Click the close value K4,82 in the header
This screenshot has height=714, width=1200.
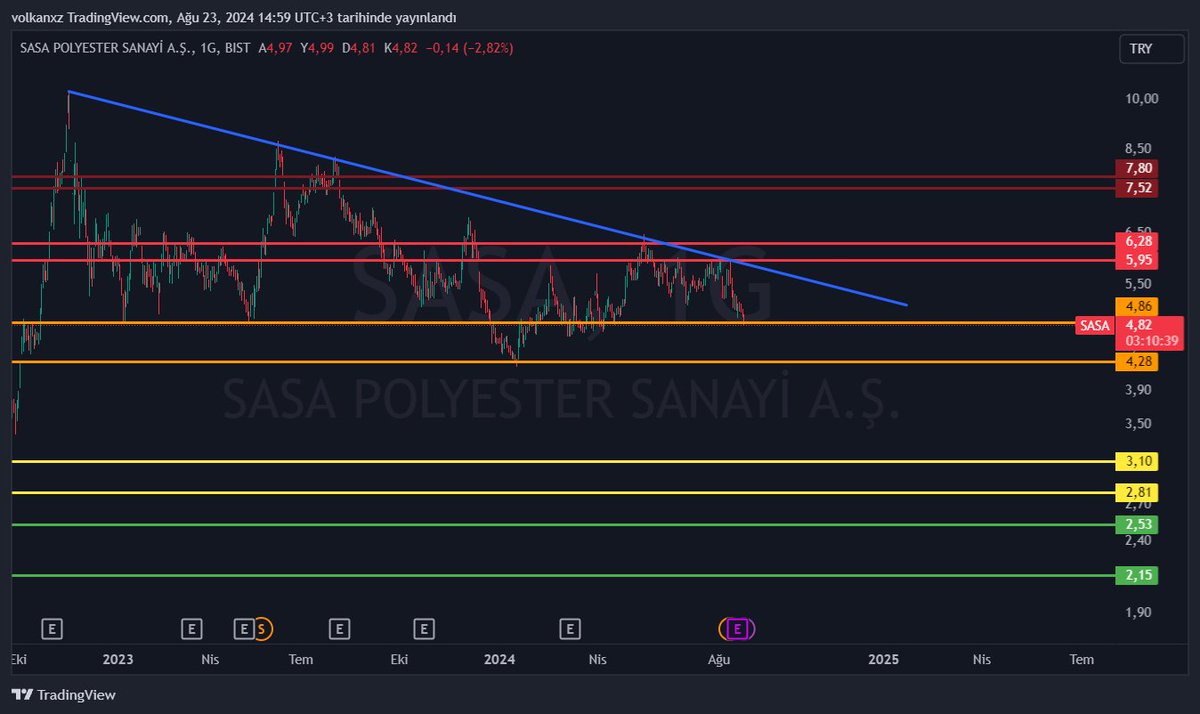(401, 47)
